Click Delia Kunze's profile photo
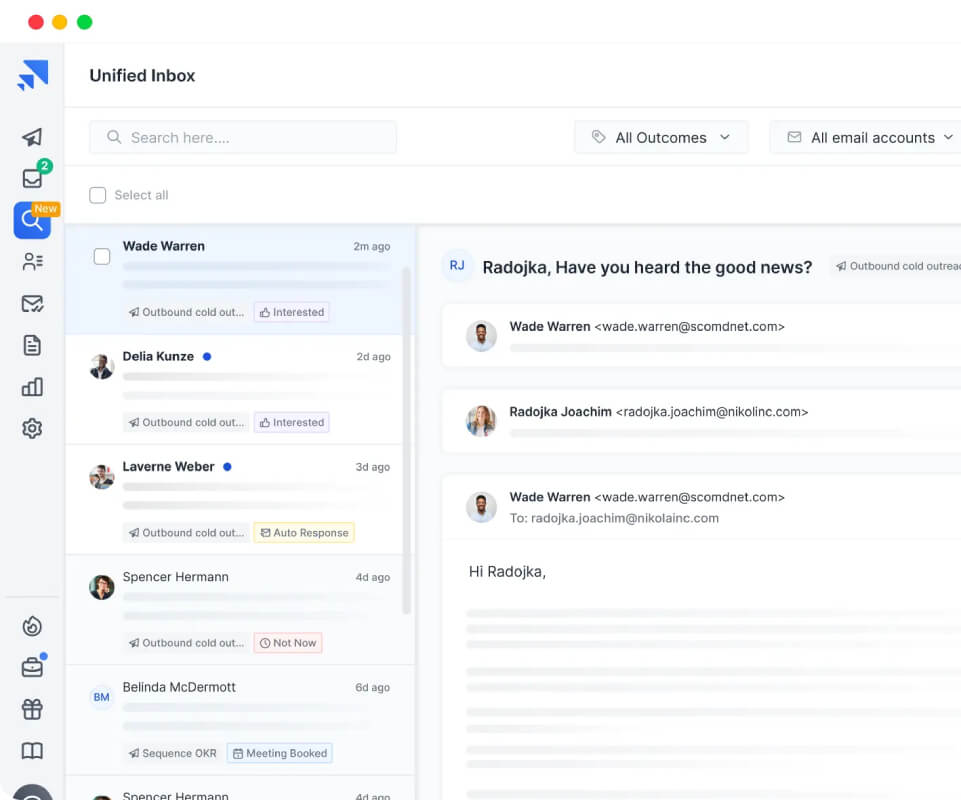This screenshot has height=800, width=961. point(102,367)
